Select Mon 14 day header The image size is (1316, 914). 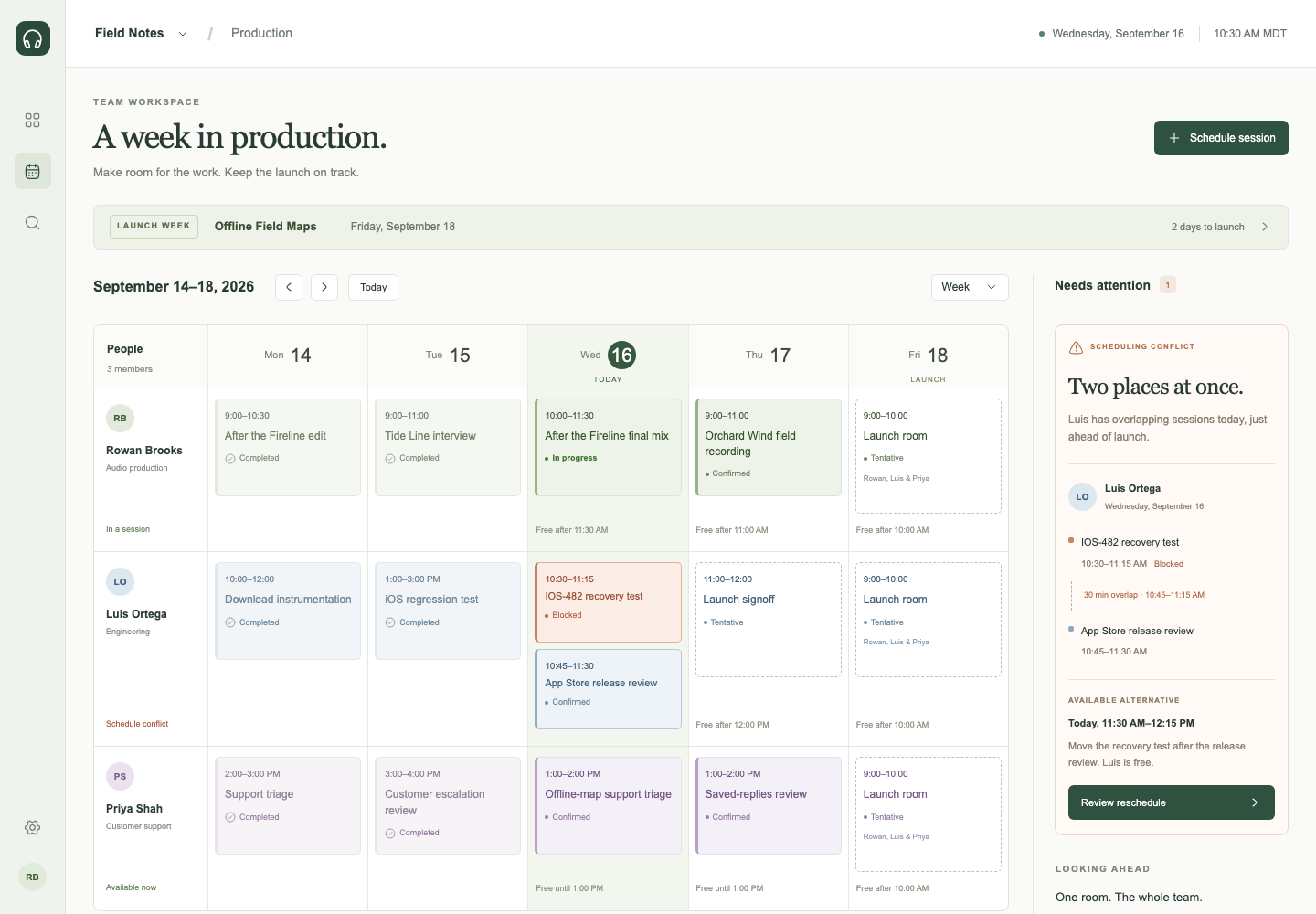pos(288,356)
